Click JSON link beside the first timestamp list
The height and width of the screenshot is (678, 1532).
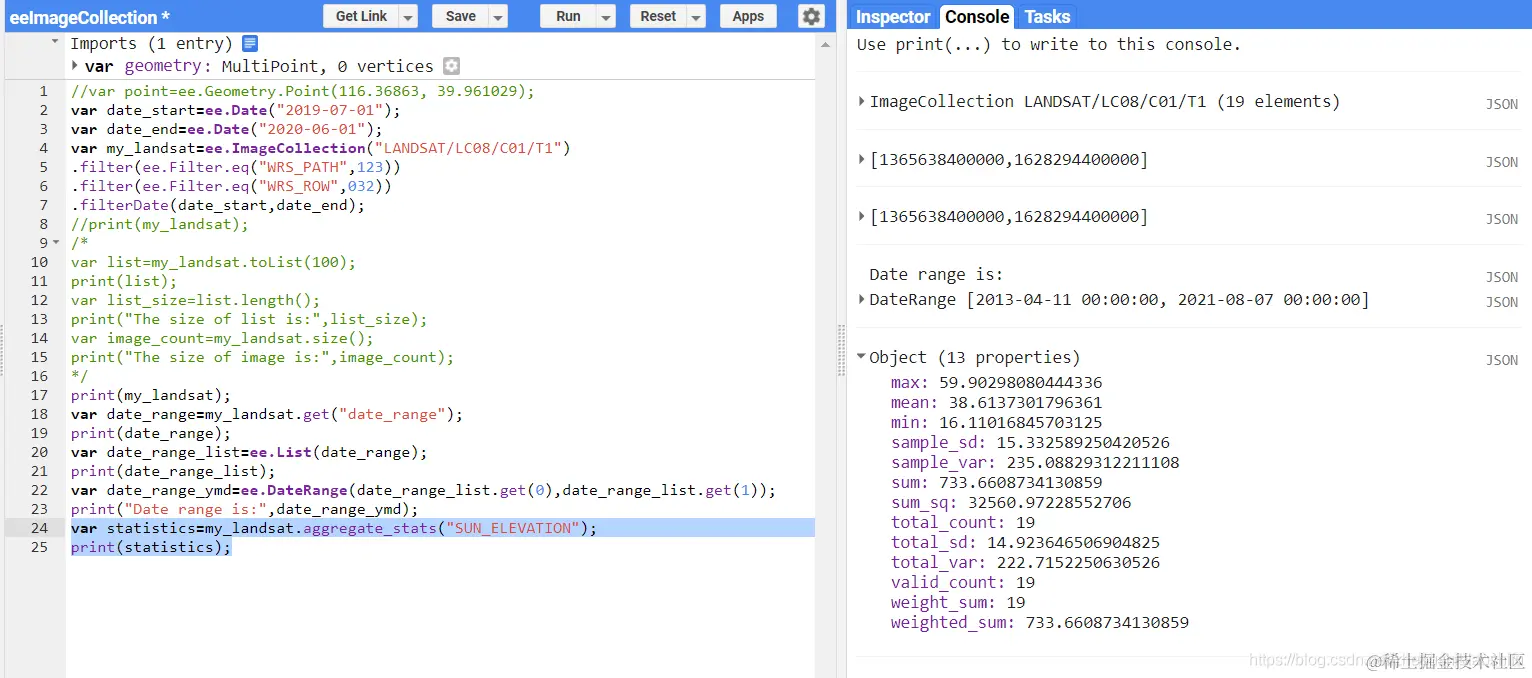(1501, 162)
